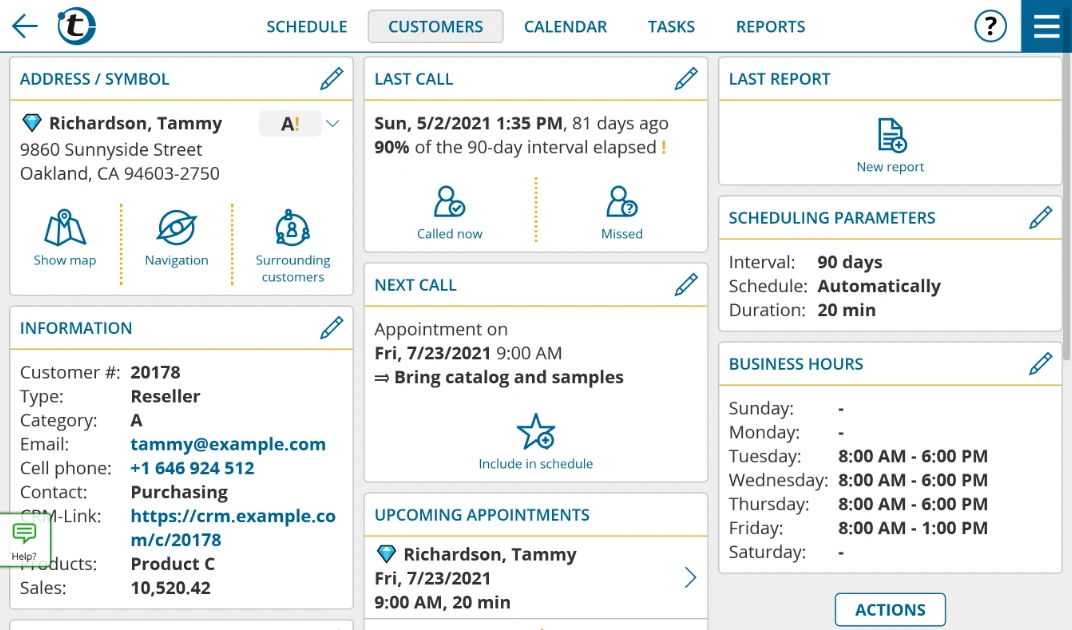The height and width of the screenshot is (630, 1072).
Task: Expand the A! symbol dropdown
Action: (332, 124)
